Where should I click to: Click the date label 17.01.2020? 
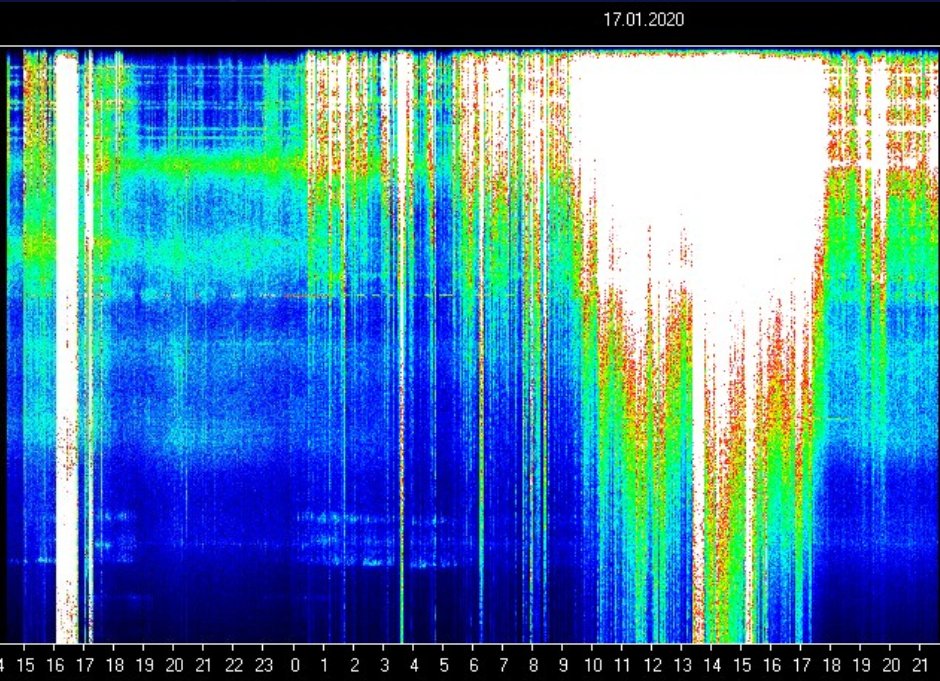[x=643, y=20]
